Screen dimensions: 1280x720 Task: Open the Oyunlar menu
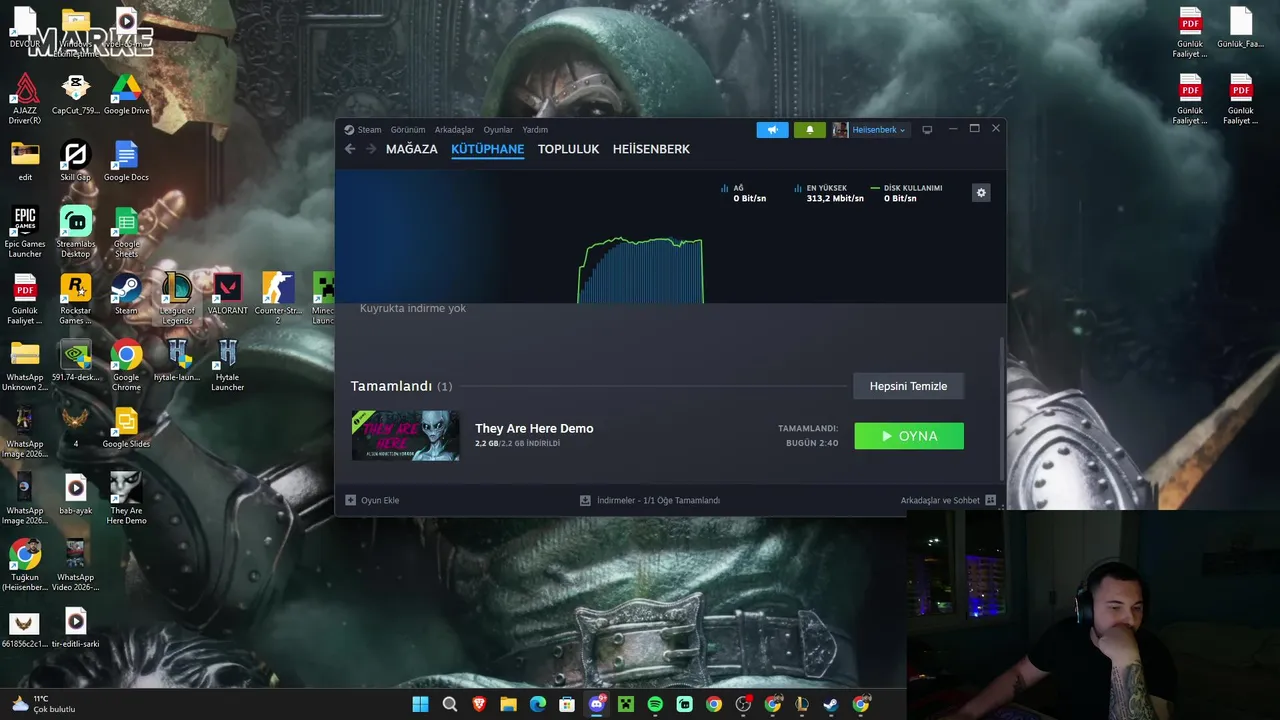click(x=498, y=130)
